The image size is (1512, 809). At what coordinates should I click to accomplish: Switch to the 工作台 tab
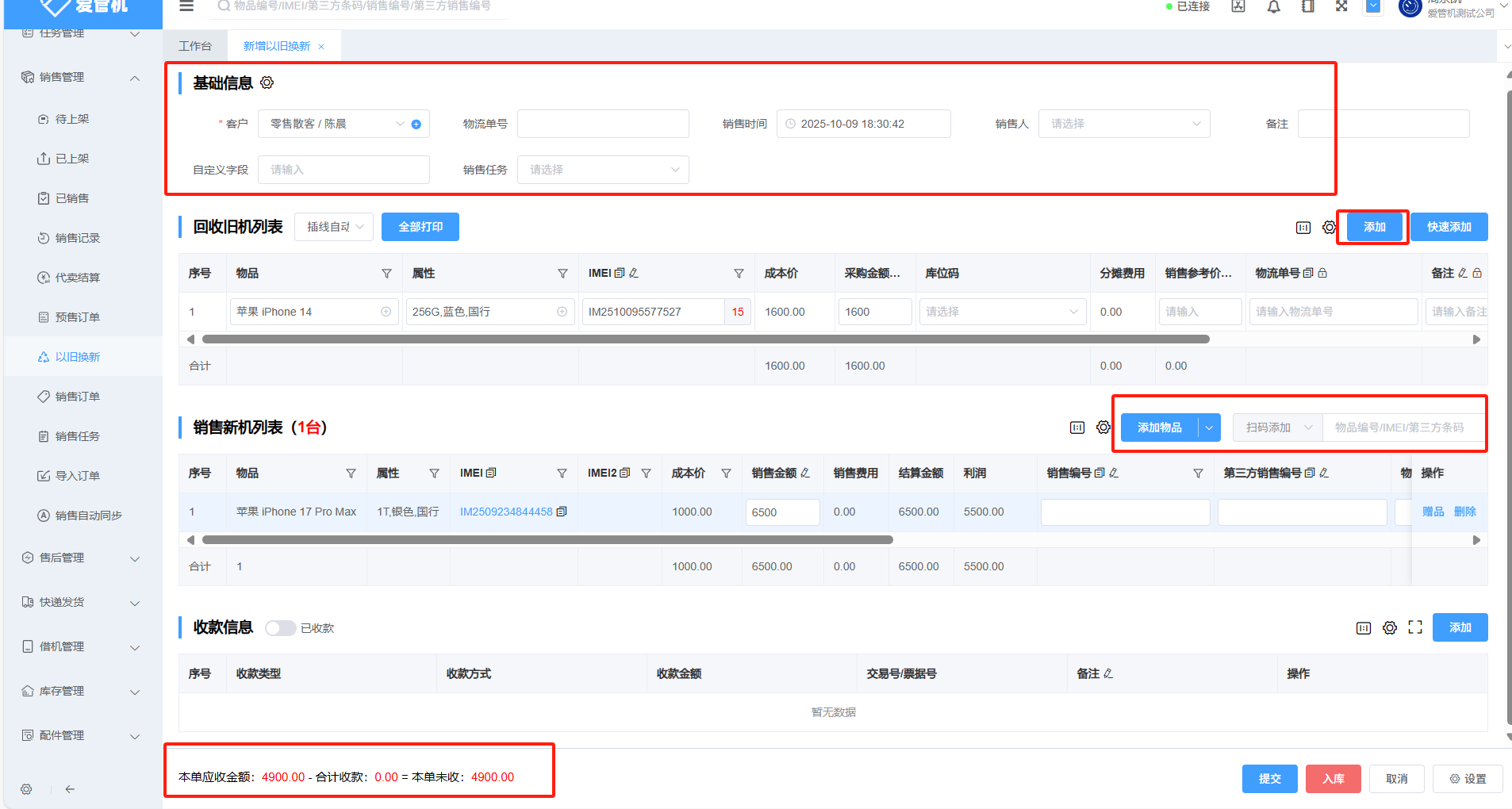[195, 46]
